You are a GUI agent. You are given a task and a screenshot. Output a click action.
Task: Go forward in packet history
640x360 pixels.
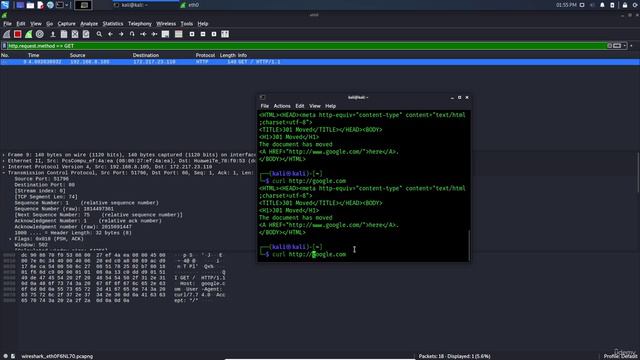(x=121, y=34)
